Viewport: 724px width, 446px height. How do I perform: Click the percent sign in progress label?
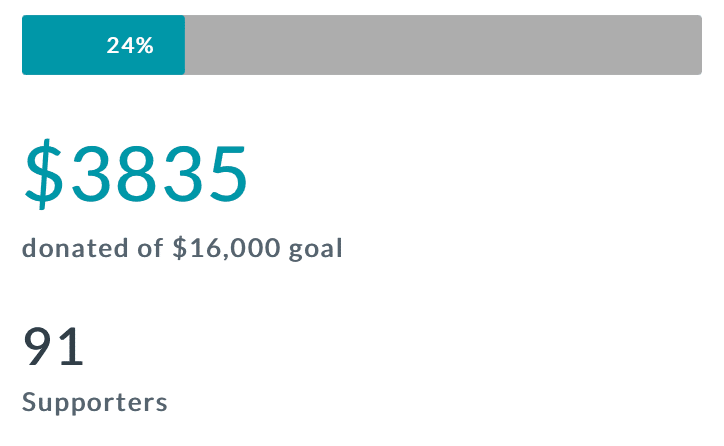coord(145,45)
